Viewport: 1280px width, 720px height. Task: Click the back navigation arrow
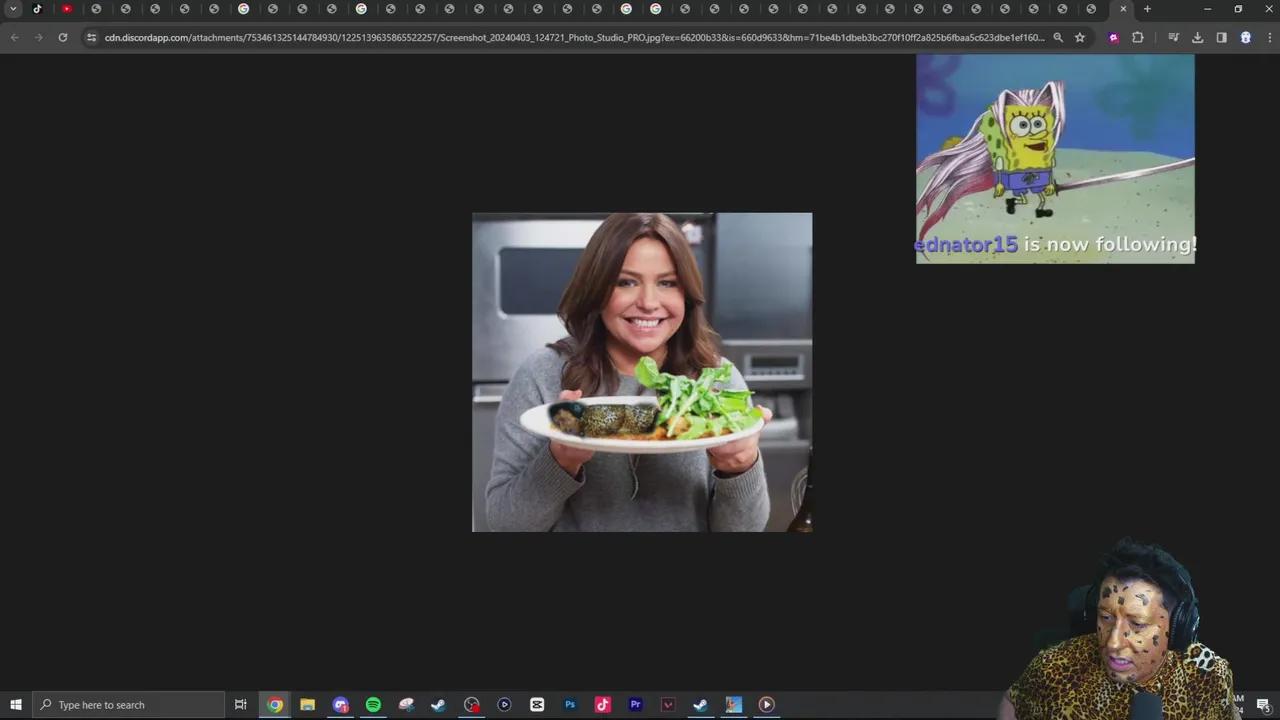click(x=14, y=37)
